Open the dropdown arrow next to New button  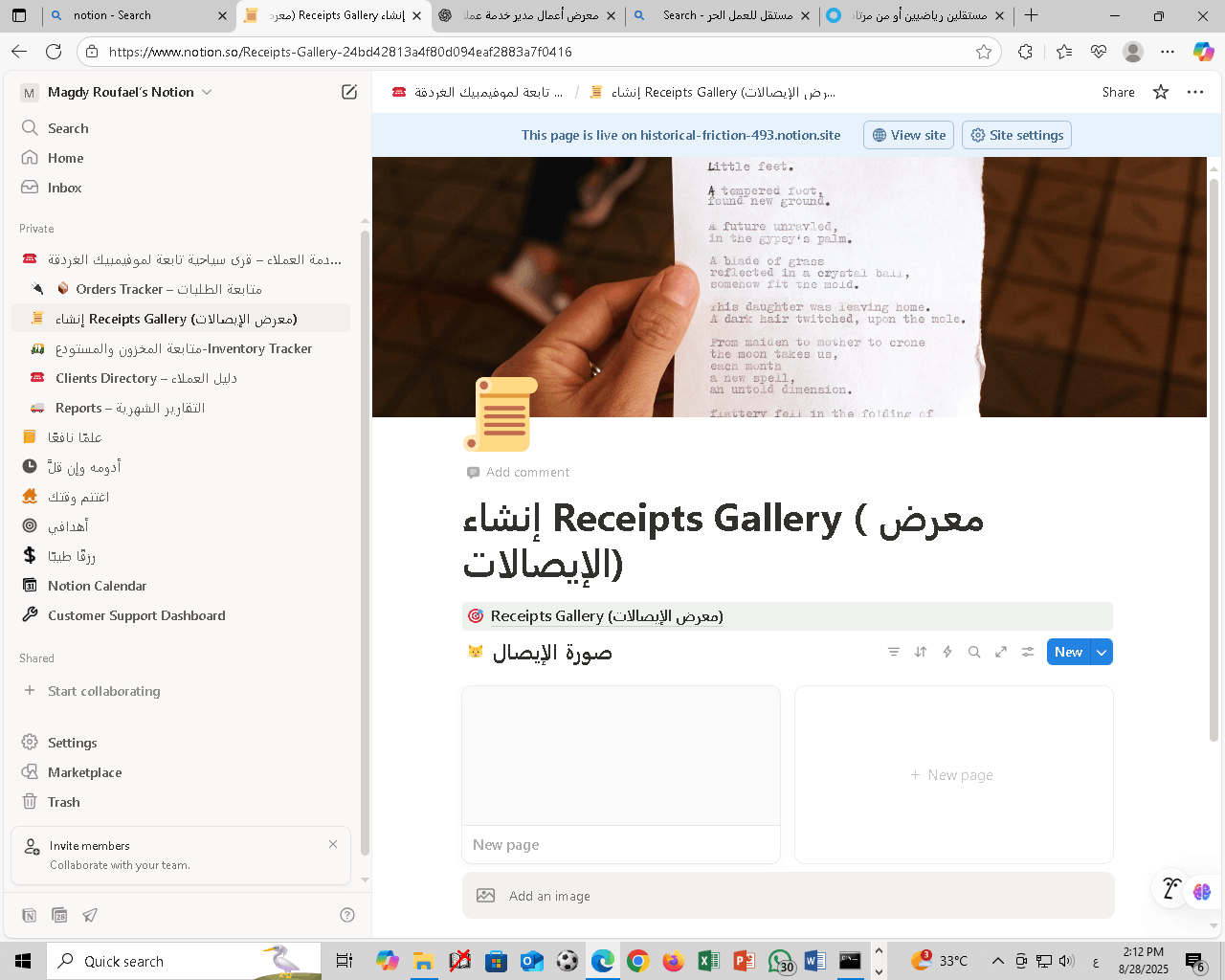[x=1101, y=652]
